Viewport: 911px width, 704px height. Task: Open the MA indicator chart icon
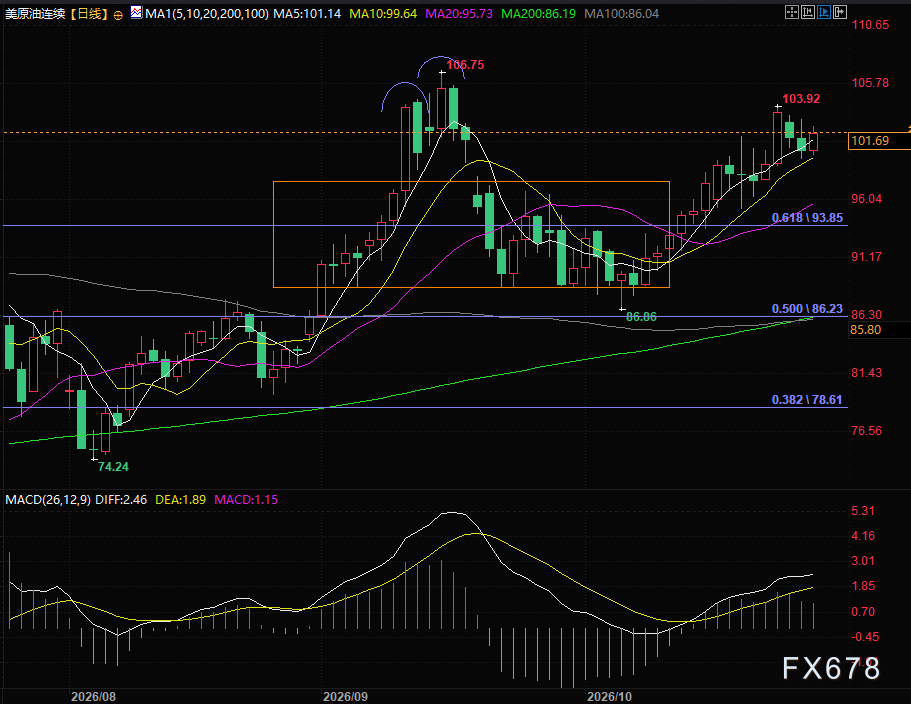(137, 12)
